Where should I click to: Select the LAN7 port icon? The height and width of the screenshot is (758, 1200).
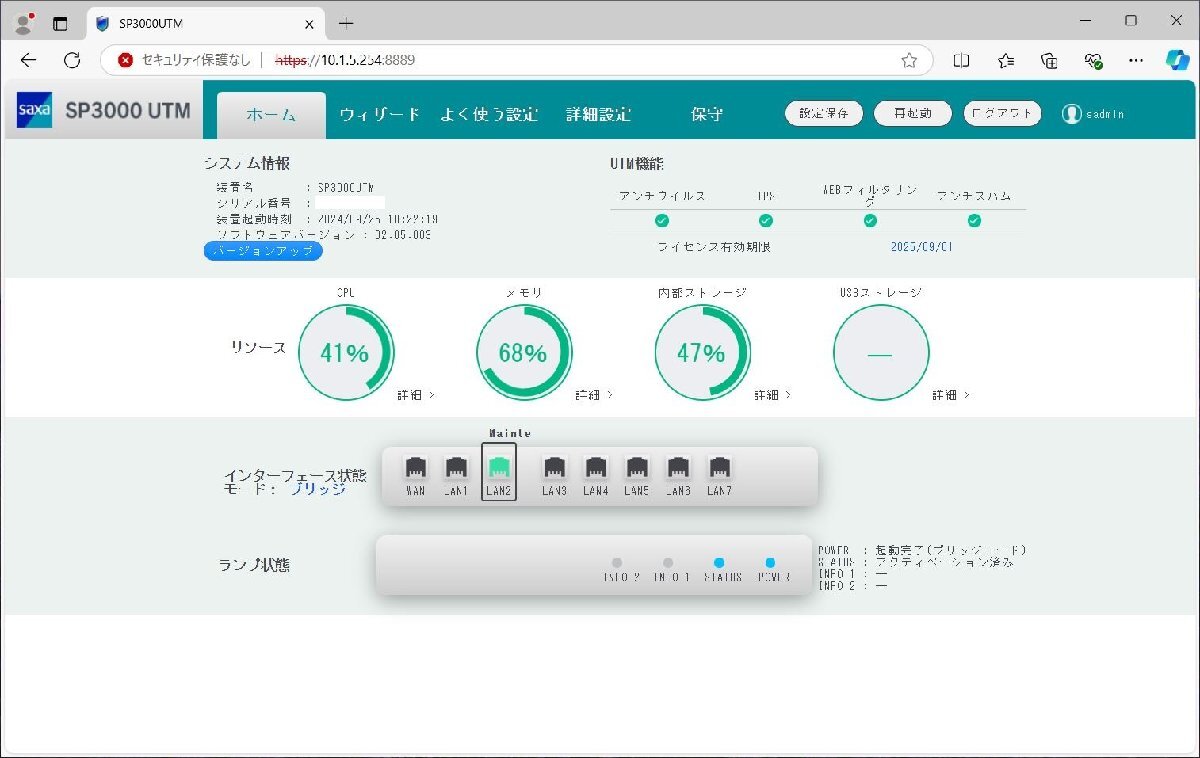[x=719, y=468]
